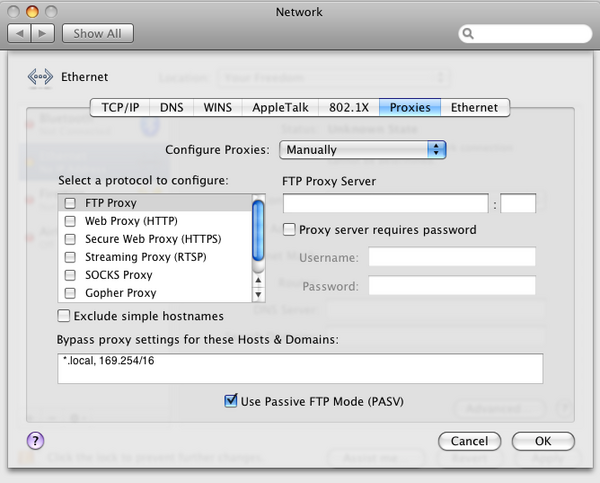Switch to the TCP/IP tab
The height and width of the screenshot is (483, 600).
(x=120, y=108)
